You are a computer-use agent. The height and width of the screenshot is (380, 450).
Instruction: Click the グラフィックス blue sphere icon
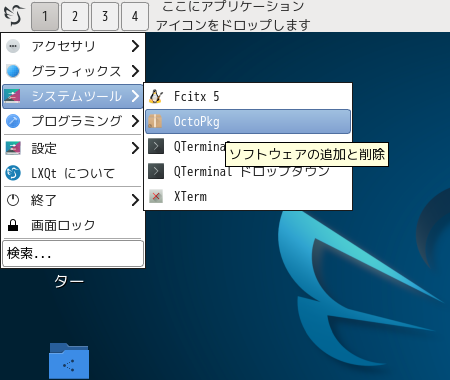tap(13, 71)
